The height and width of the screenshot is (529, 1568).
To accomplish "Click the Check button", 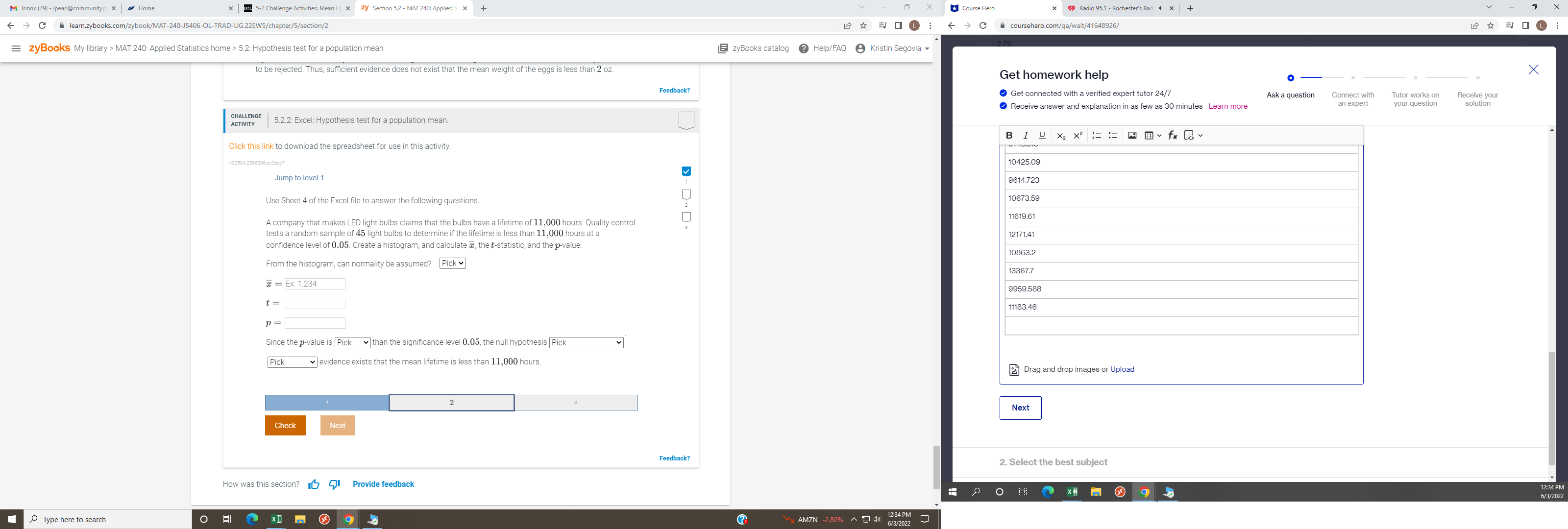I will click(285, 426).
